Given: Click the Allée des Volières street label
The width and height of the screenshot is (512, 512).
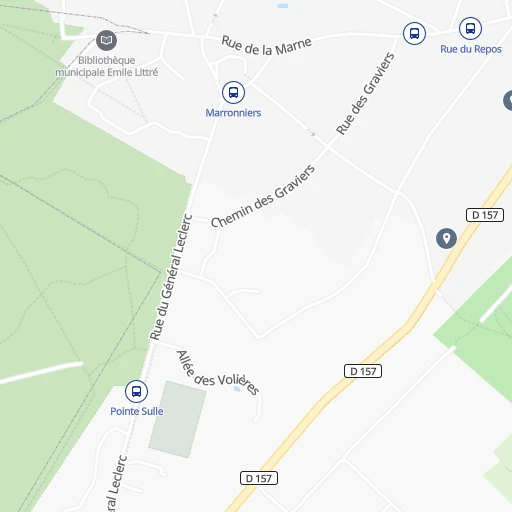Looking at the screenshot, I should pyautogui.click(x=217, y=373).
